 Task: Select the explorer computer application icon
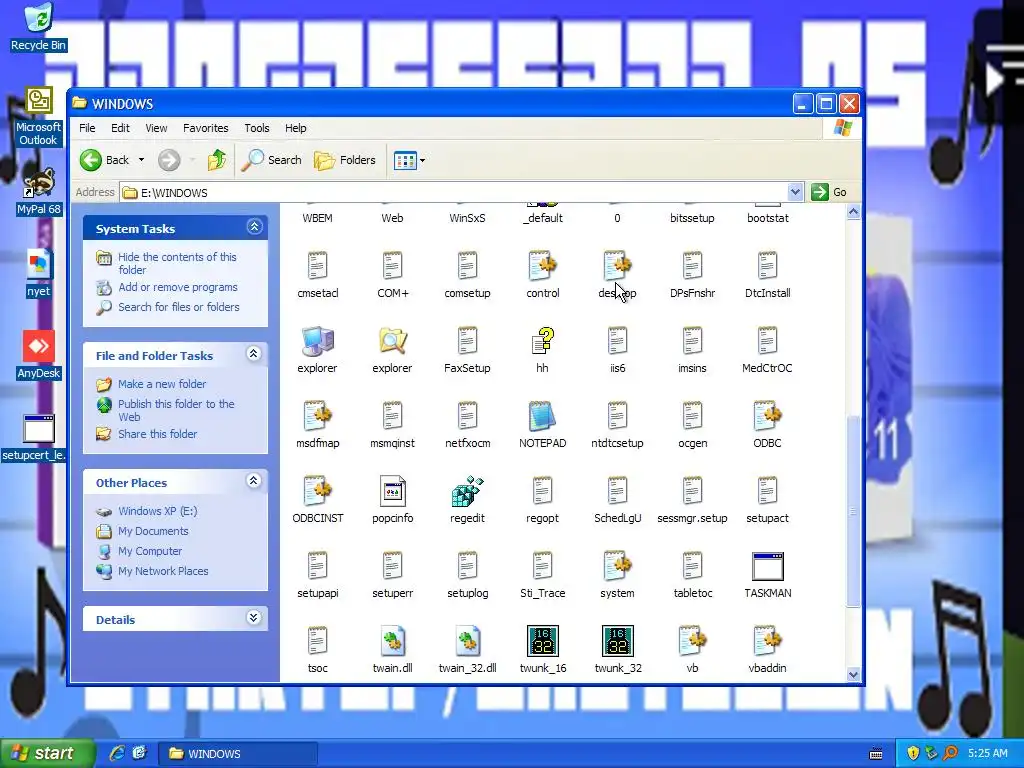317,341
